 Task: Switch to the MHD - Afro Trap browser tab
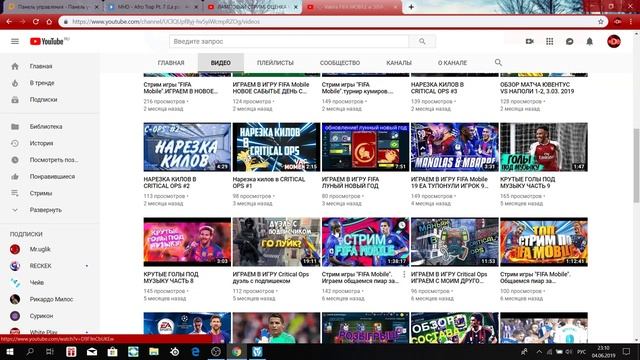click(151, 7)
